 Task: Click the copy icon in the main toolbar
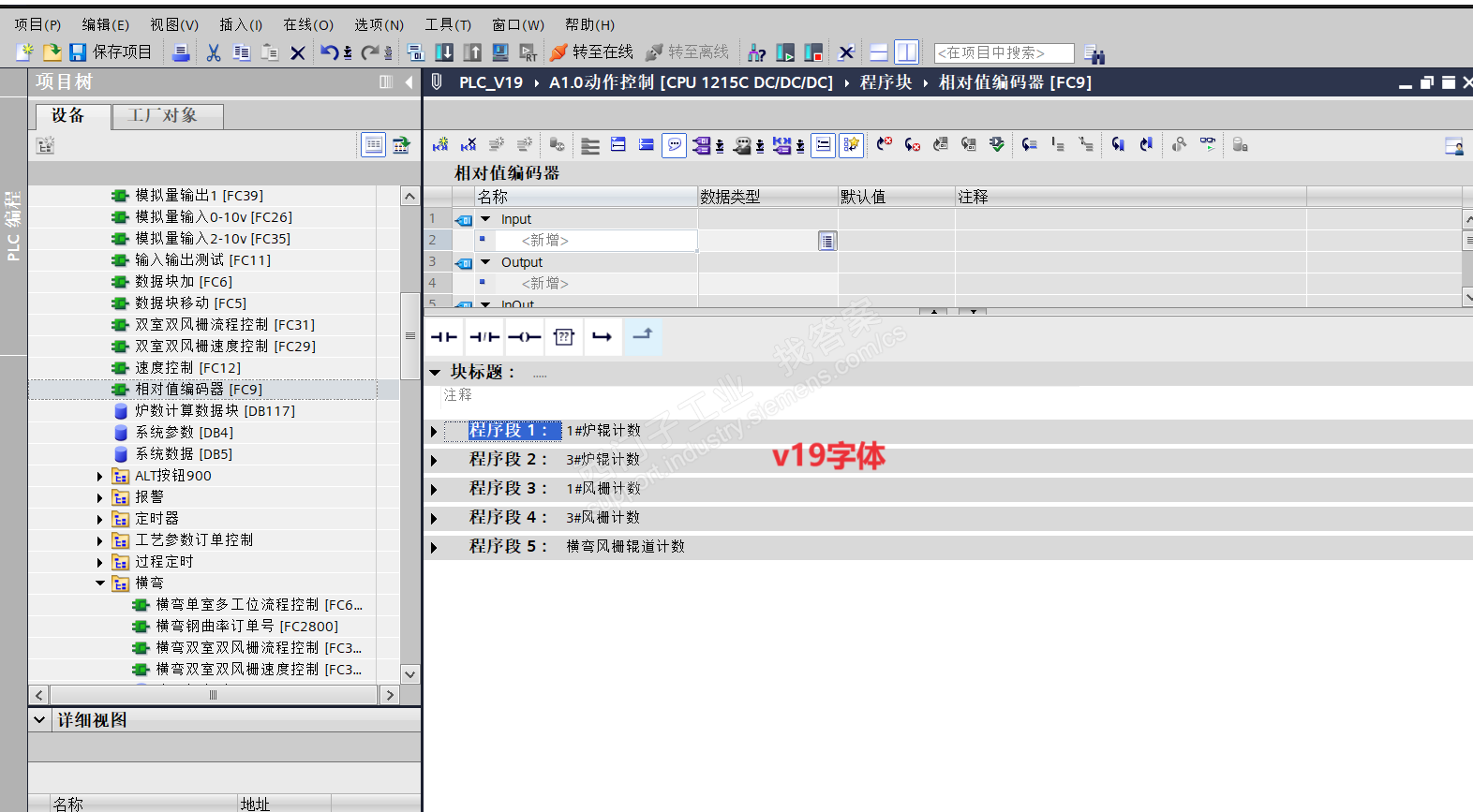point(242,52)
